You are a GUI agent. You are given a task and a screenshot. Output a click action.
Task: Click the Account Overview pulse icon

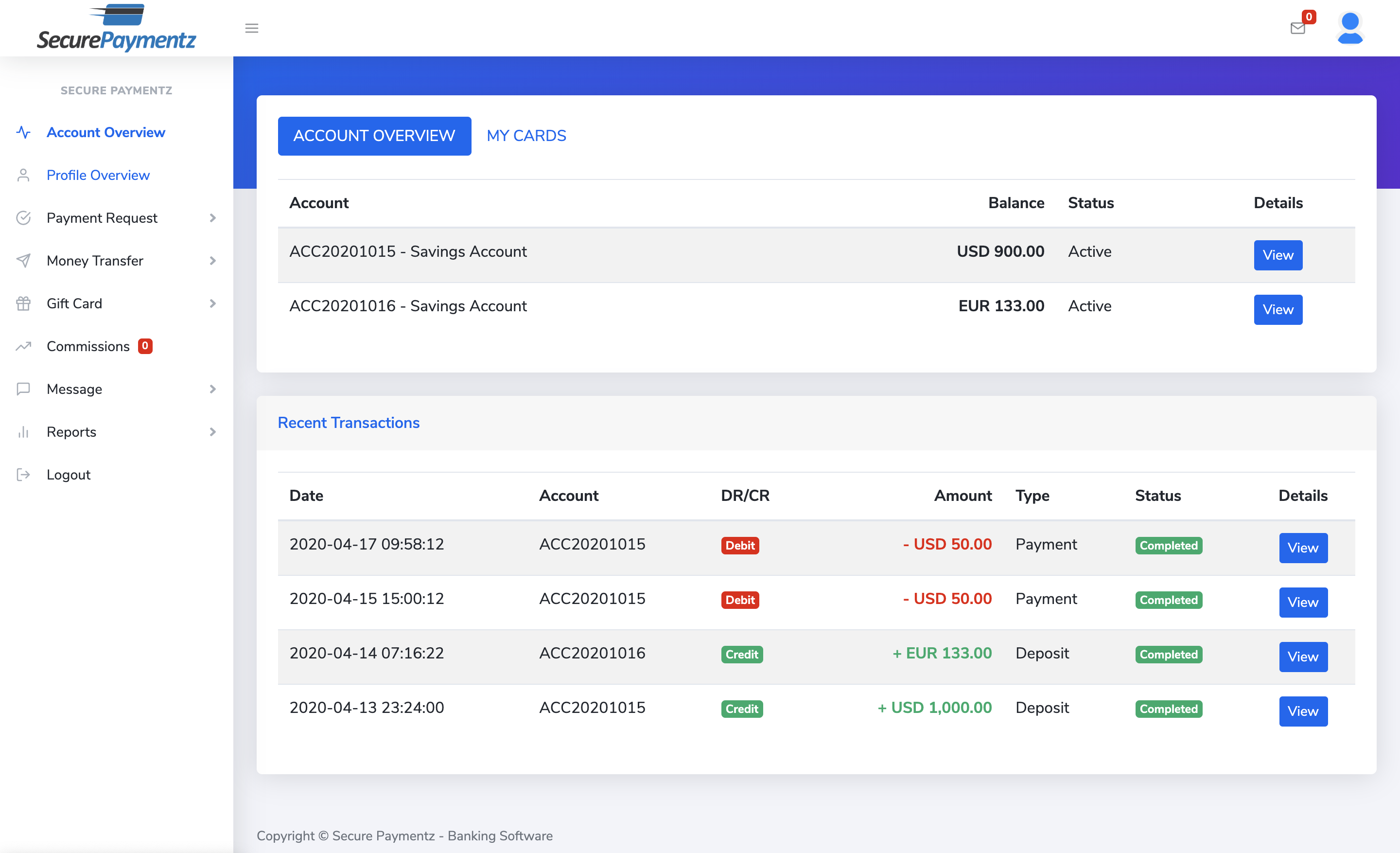(x=23, y=132)
